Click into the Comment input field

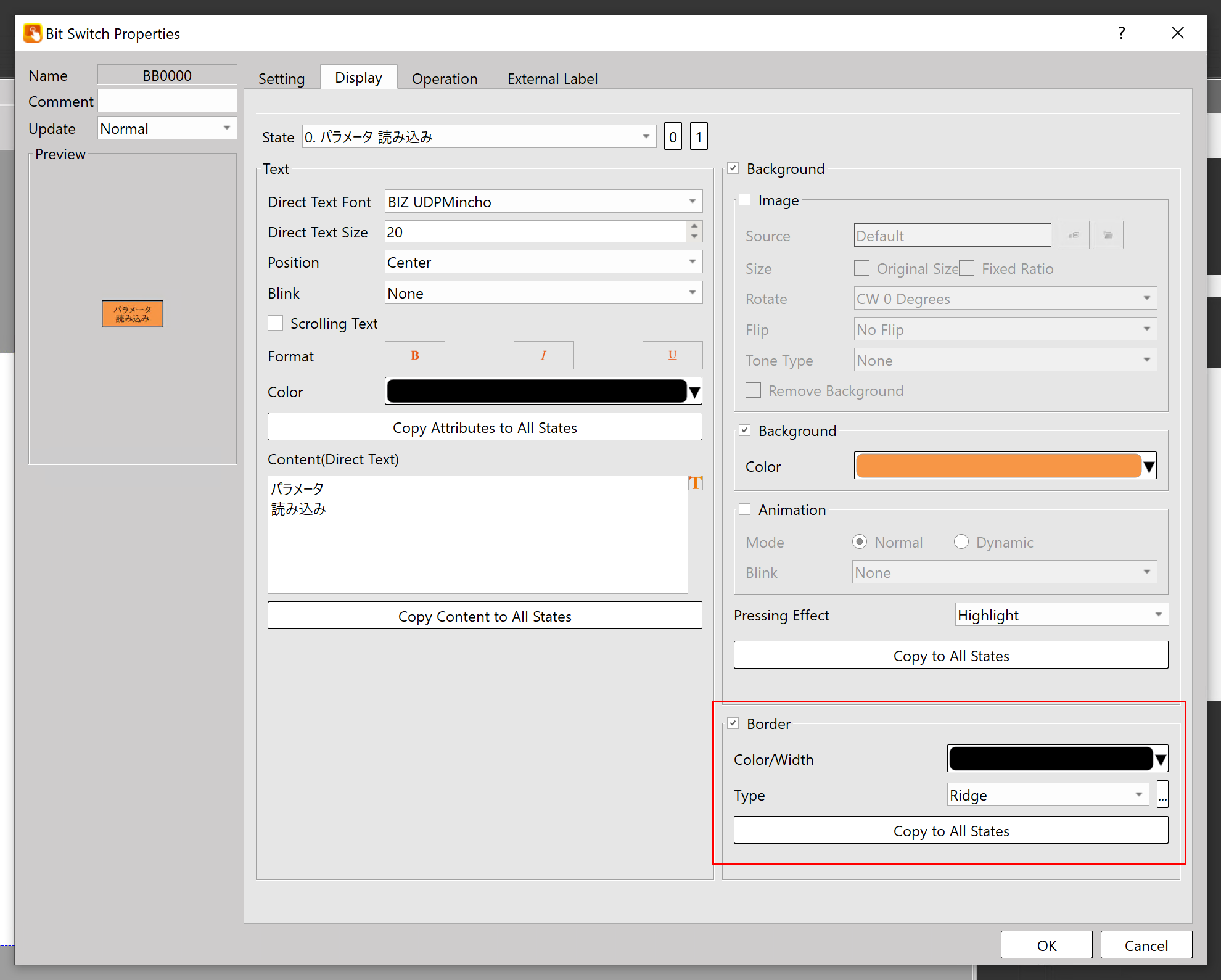pyautogui.click(x=167, y=101)
